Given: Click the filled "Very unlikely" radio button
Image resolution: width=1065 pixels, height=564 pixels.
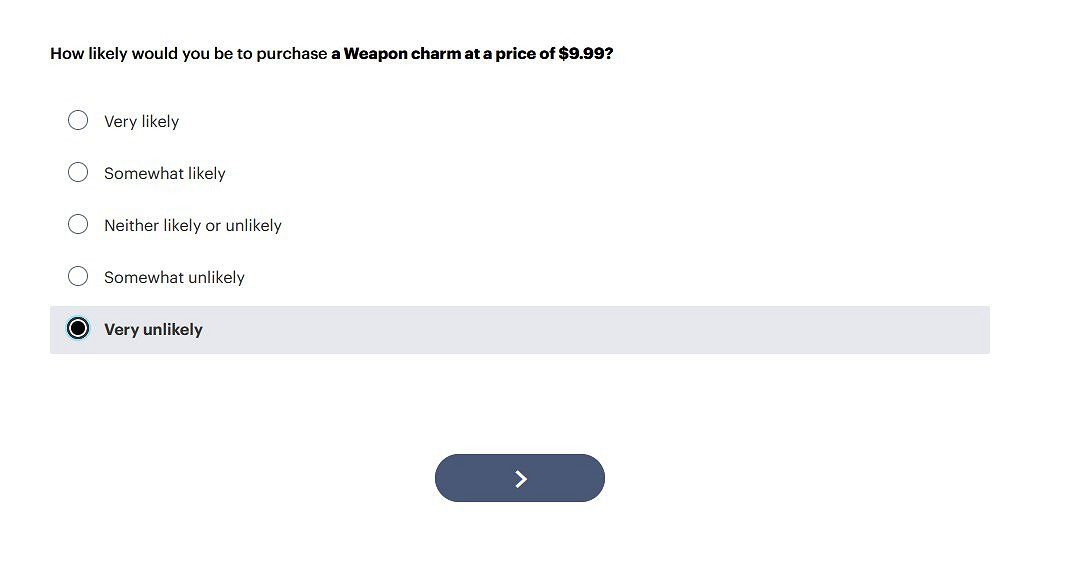Looking at the screenshot, I should point(78,329).
